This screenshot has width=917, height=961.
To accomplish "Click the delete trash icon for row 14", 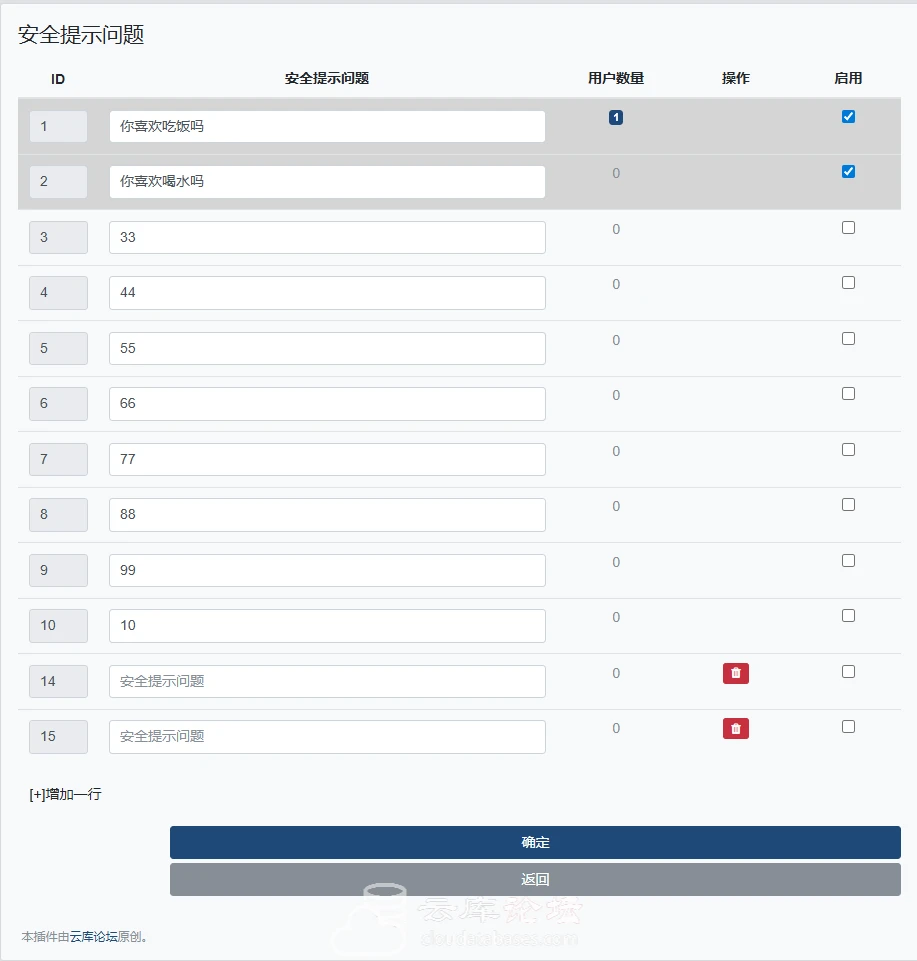I will (736, 673).
